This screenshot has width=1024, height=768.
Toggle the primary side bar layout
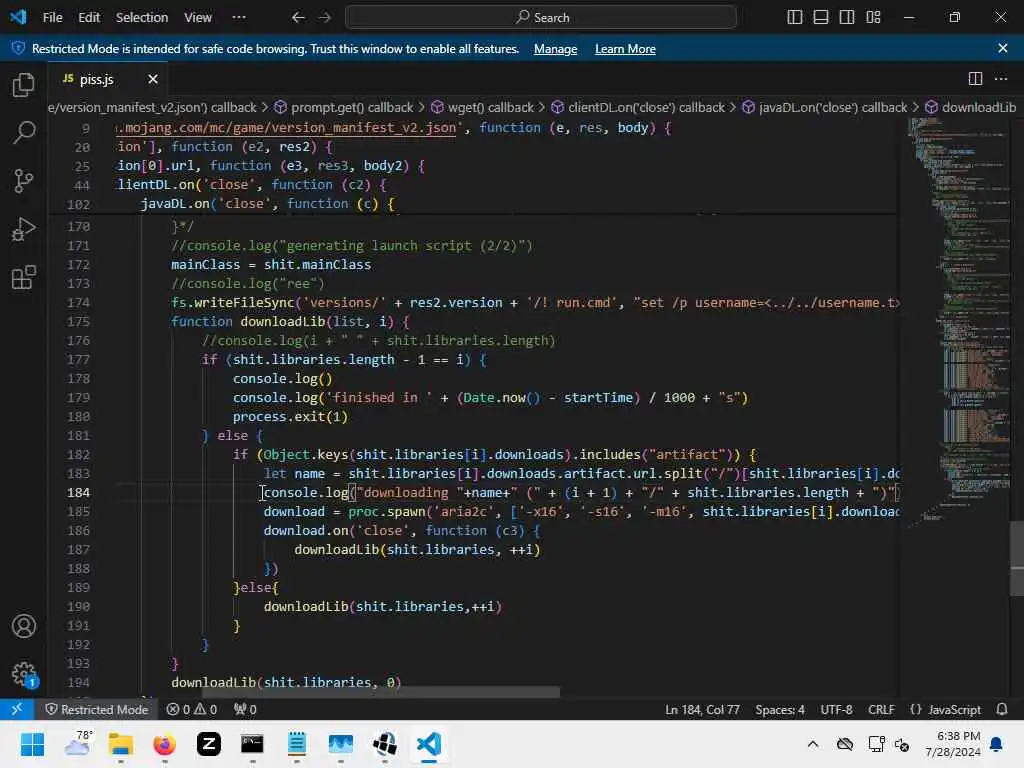(x=795, y=18)
